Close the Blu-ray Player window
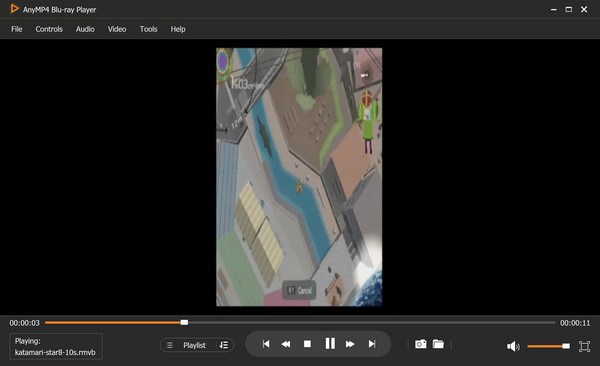The image size is (600, 366). pyautogui.click(x=584, y=10)
